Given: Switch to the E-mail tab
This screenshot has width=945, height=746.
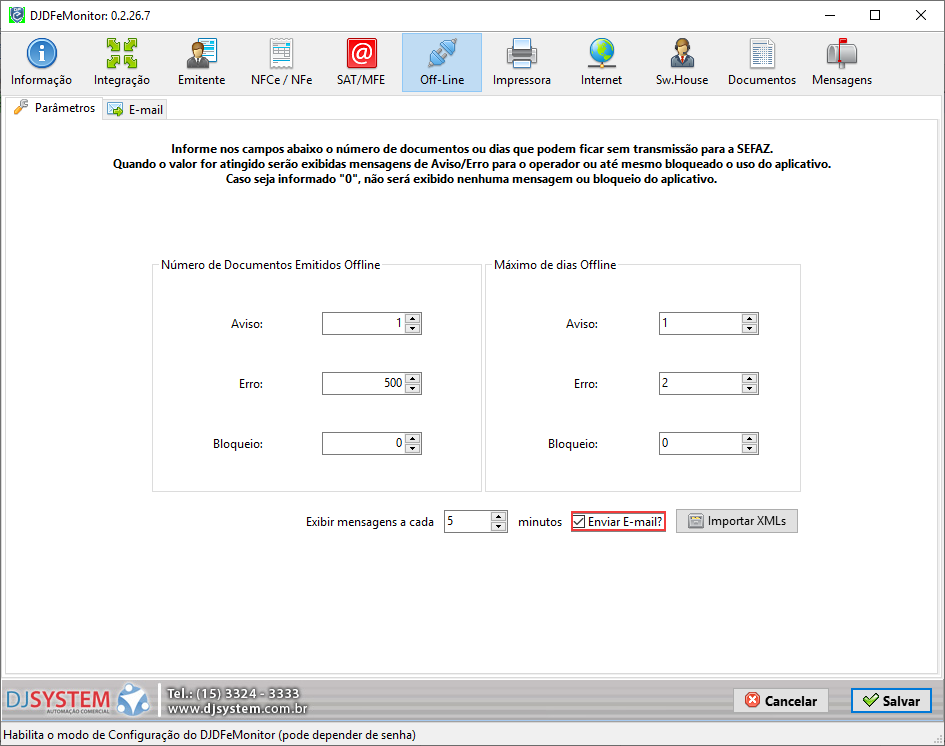Looking at the screenshot, I should click(135, 110).
